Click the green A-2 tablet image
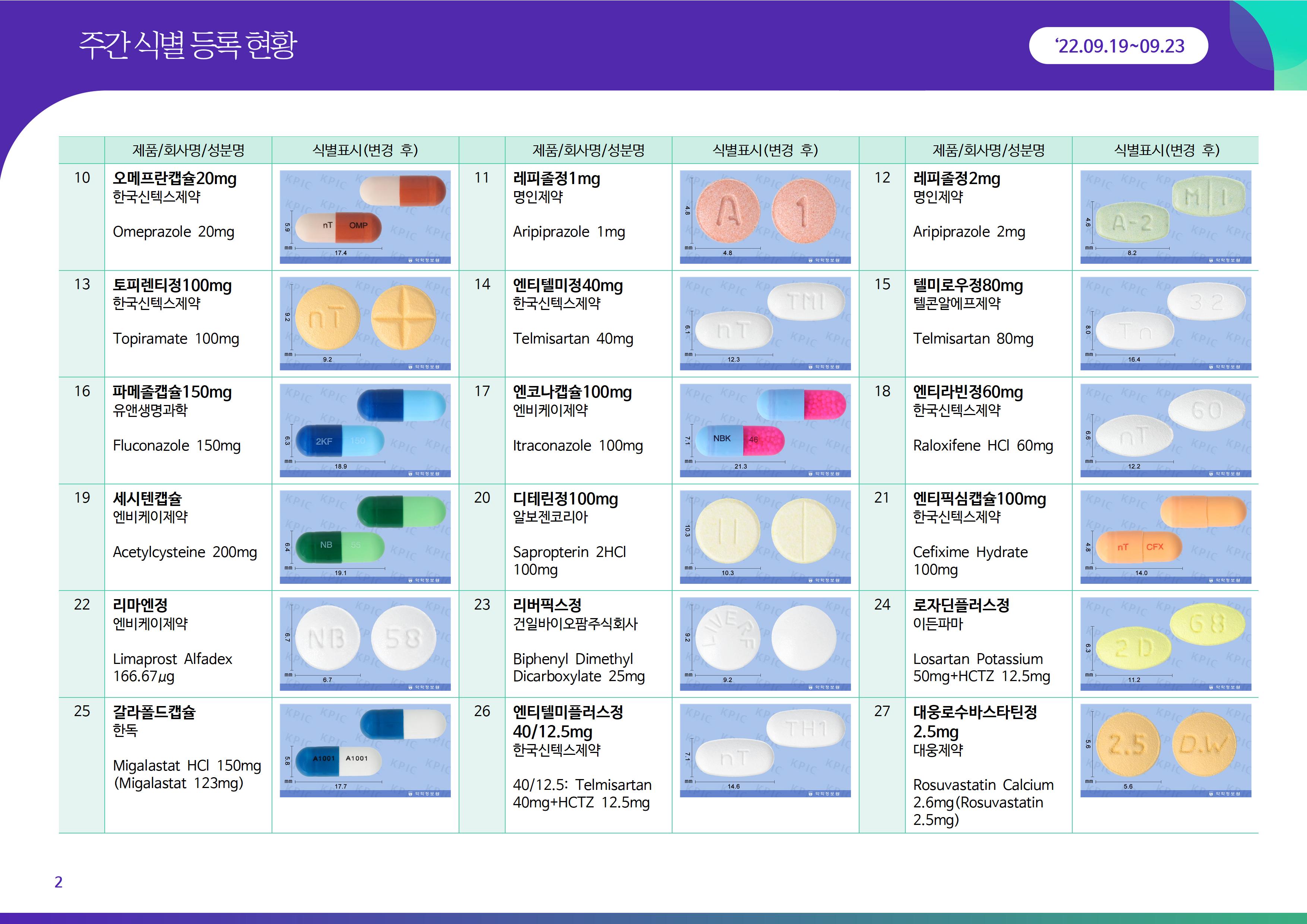Screen dimensions: 1307x924 (x=1165, y=217)
